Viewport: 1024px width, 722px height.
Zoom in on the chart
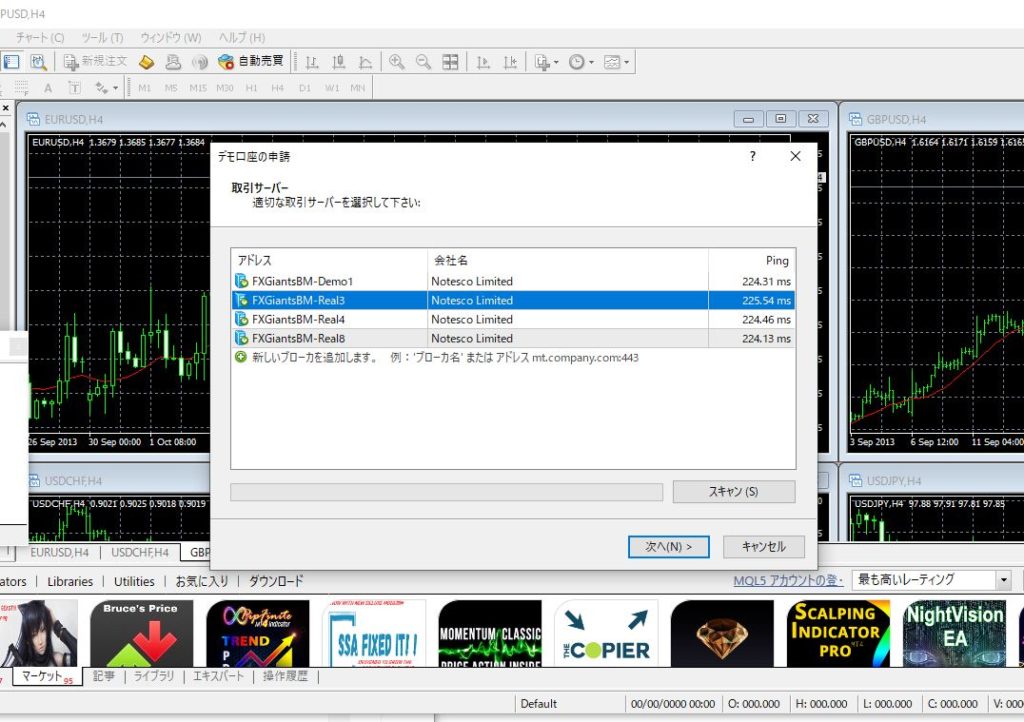coord(396,62)
